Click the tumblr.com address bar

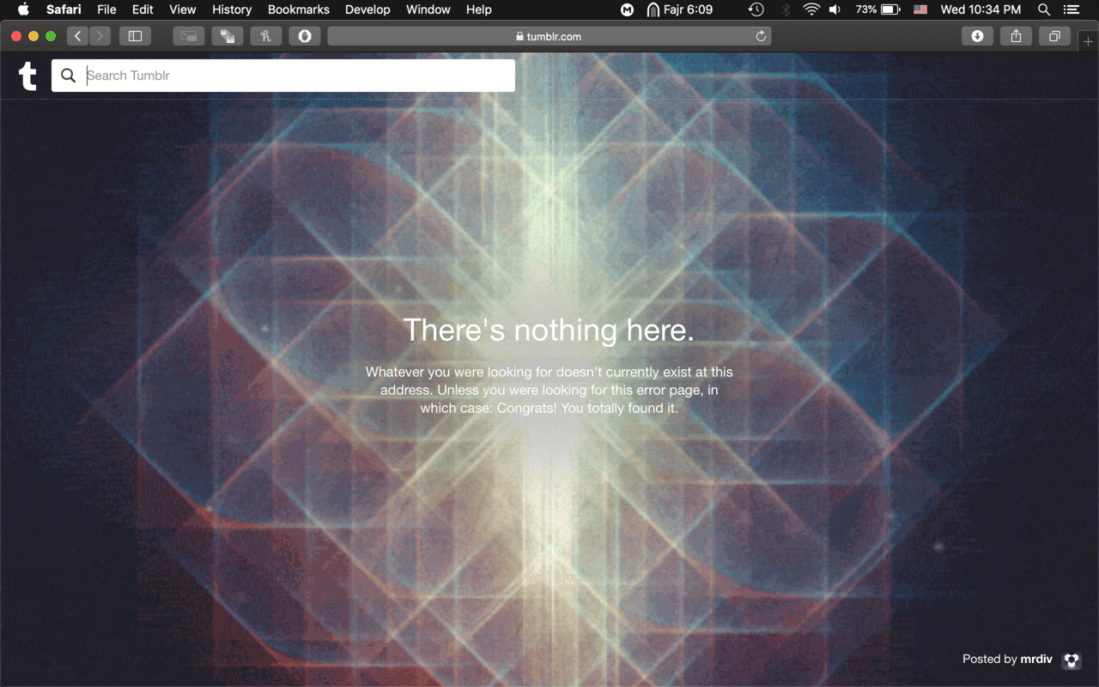click(x=548, y=36)
